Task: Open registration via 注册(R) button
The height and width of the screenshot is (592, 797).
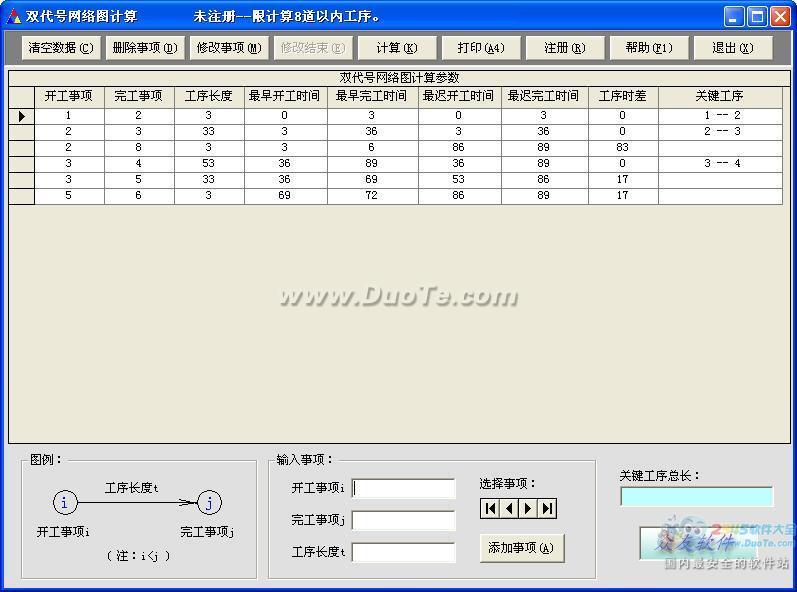Action: click(565, 48)
